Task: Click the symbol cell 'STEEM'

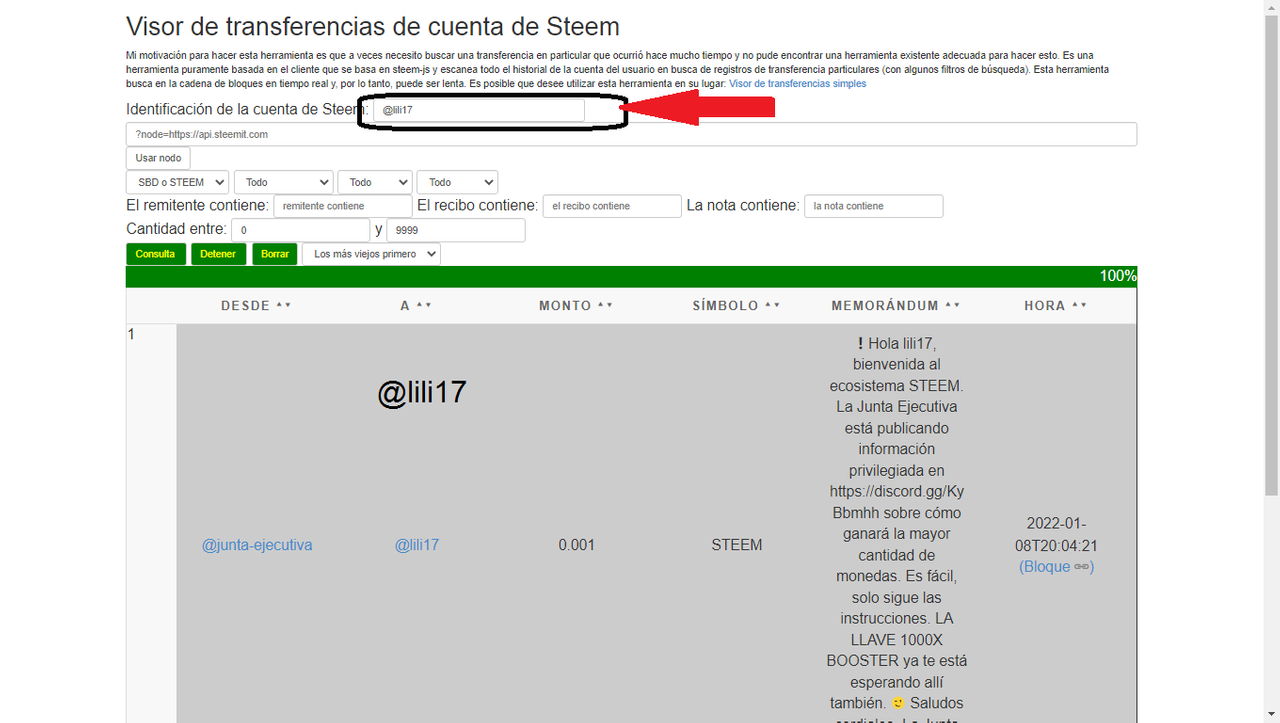Action: pos(737,545)
